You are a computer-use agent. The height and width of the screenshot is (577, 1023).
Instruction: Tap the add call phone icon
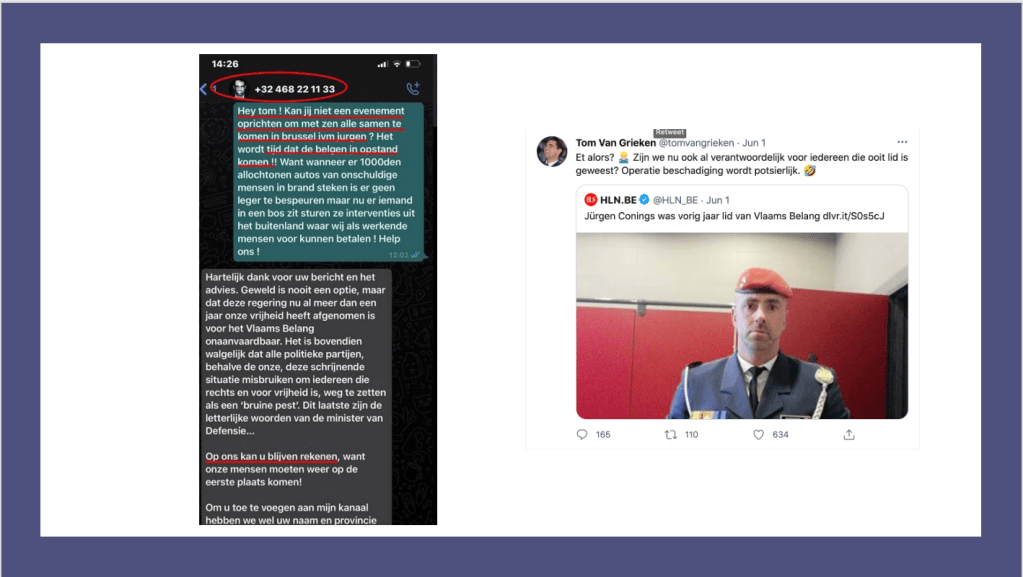(413, 88)
